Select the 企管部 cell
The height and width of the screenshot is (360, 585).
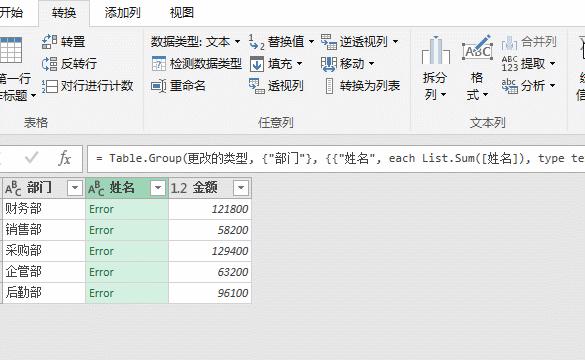[44, 272]
